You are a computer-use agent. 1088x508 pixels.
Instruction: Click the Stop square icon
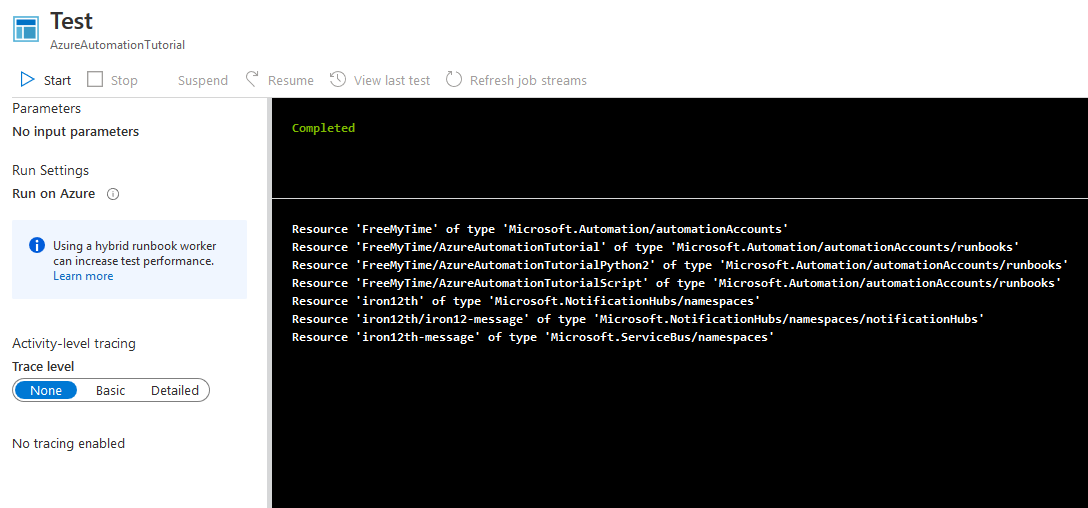tap(95, 80)
